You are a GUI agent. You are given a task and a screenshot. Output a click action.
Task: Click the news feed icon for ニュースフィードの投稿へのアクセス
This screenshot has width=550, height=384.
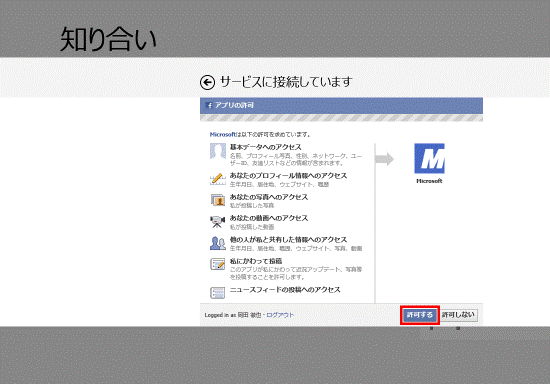pos(217,293)
